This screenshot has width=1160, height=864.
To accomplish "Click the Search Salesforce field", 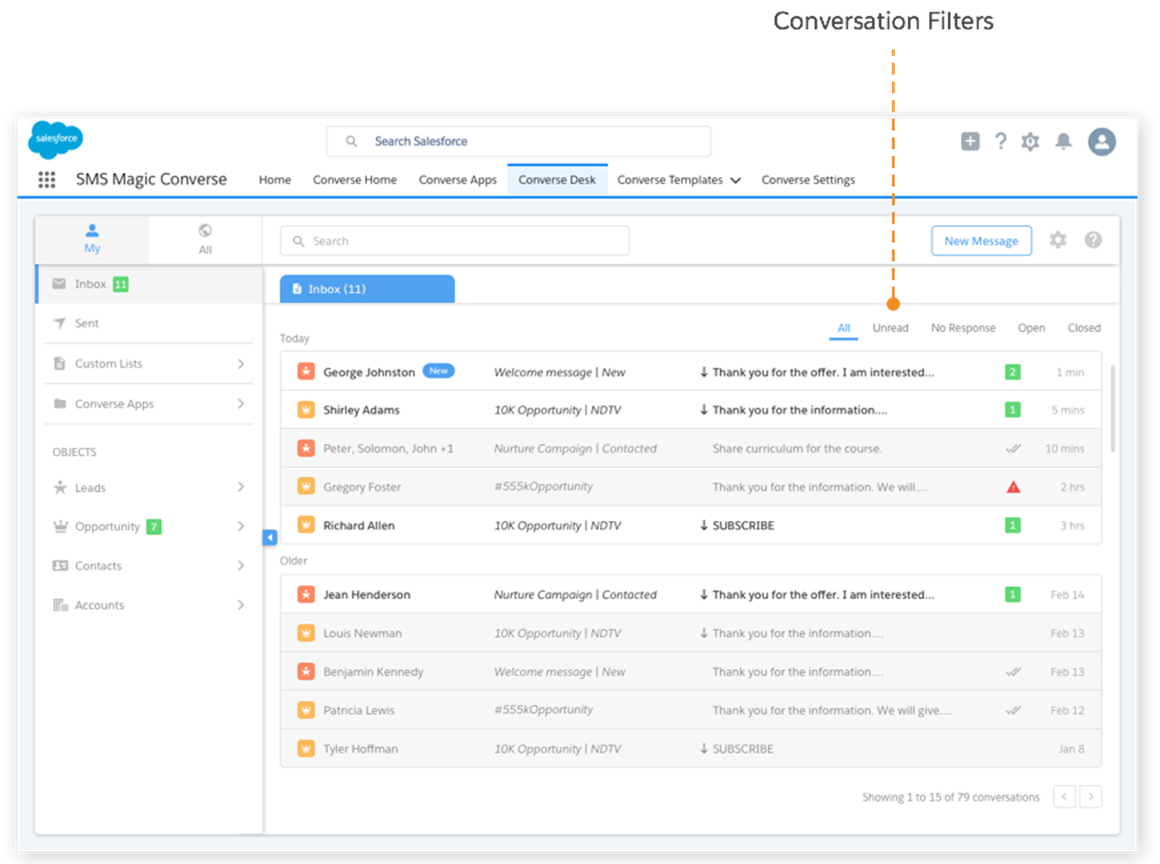I will tap(519, 141).
